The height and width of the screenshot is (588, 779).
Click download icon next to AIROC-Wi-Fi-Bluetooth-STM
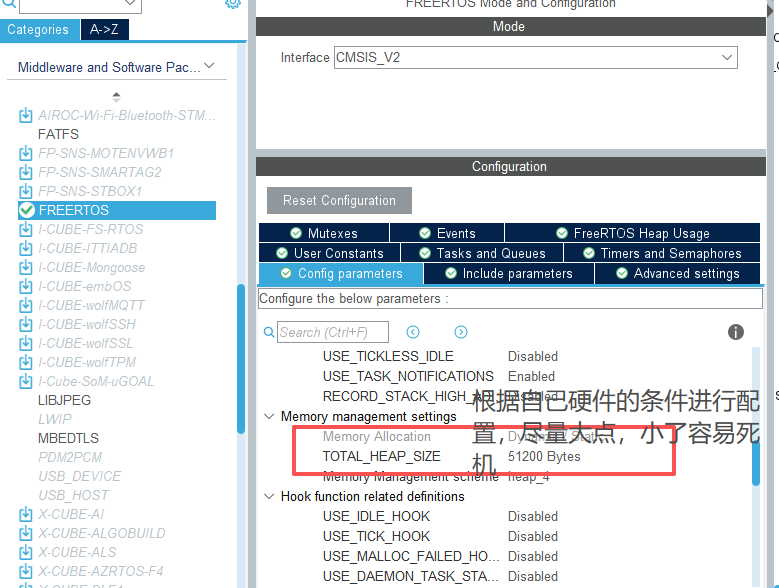pos(26,115)
